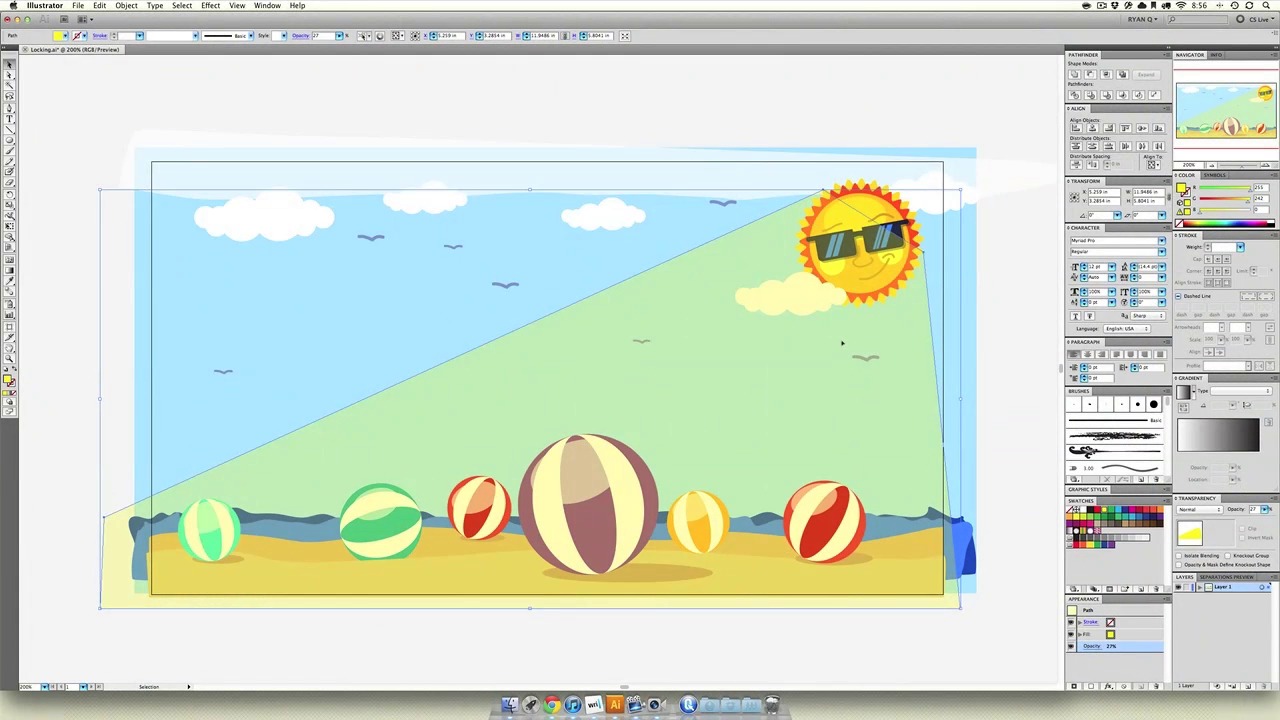Select the Direct Selection tool

click(x=10, y=75)
